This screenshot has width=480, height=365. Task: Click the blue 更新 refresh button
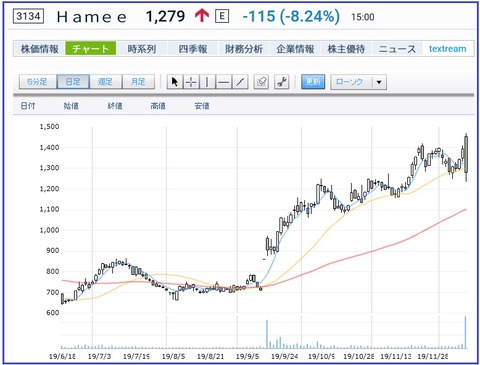(313, 82)
